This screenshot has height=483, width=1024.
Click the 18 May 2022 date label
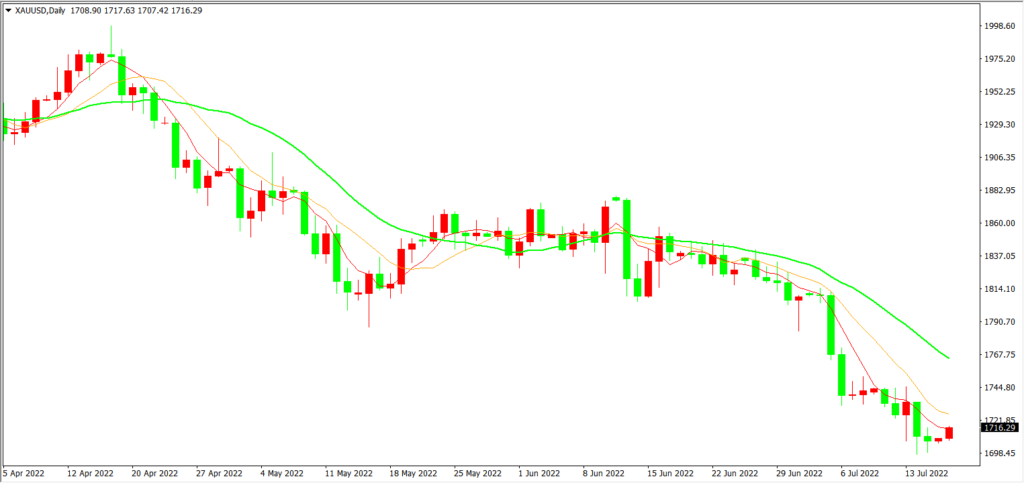(413, 471)
